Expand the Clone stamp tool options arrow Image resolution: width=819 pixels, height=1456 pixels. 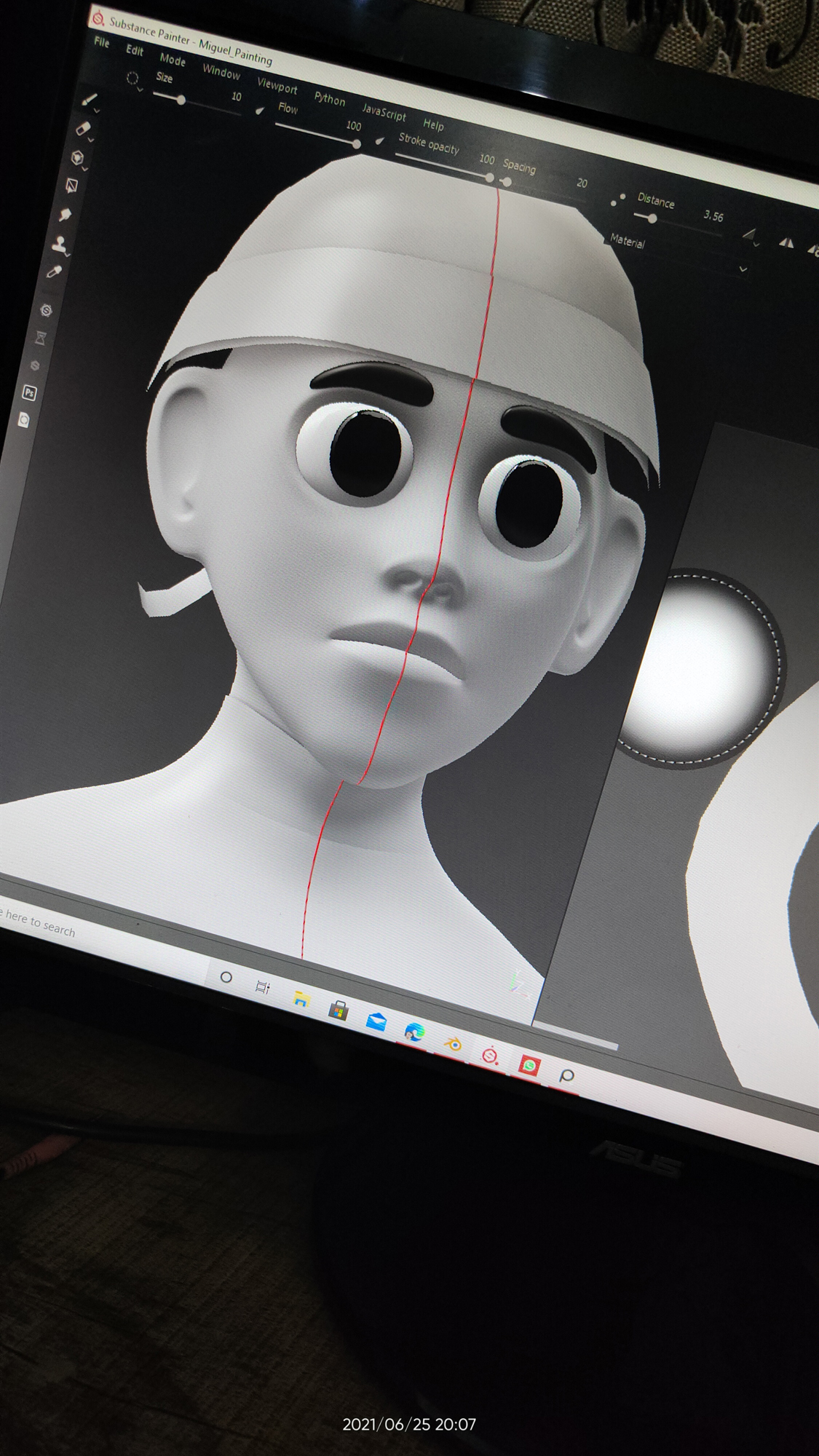(x=67, y=256)
